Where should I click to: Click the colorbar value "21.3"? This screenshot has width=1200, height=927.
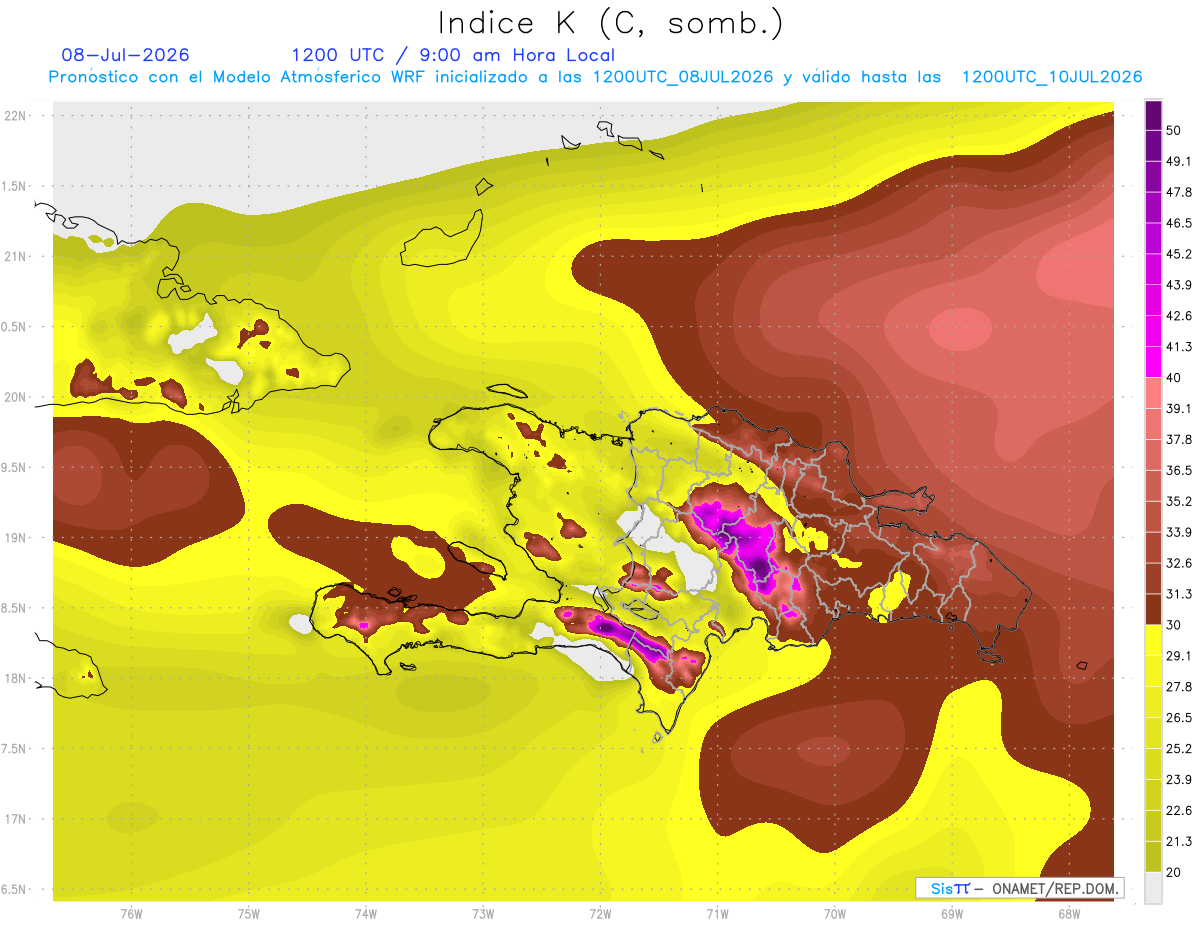pyautogui.click(x=1180, y=841)
